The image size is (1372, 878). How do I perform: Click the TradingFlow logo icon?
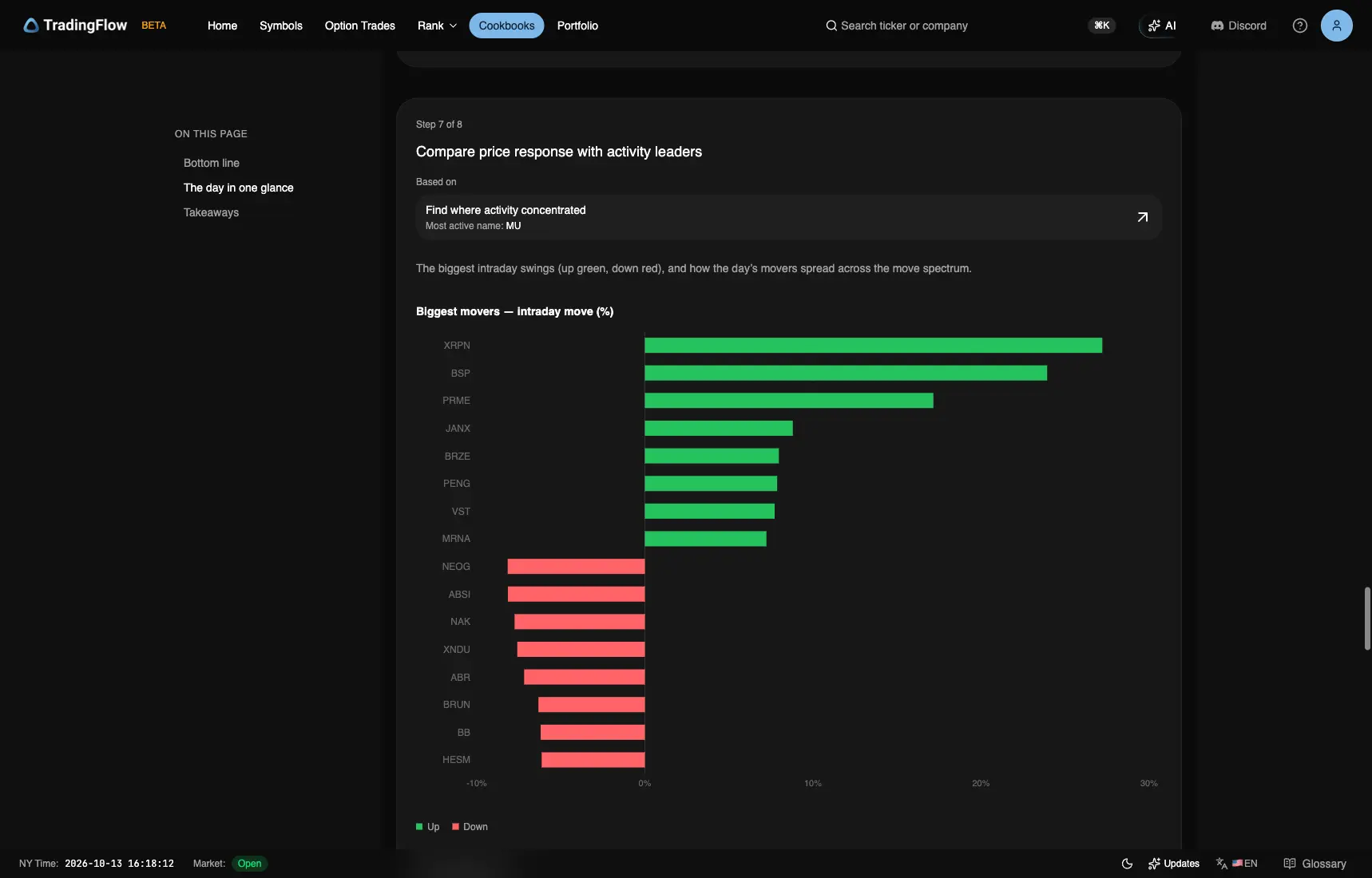31,26
